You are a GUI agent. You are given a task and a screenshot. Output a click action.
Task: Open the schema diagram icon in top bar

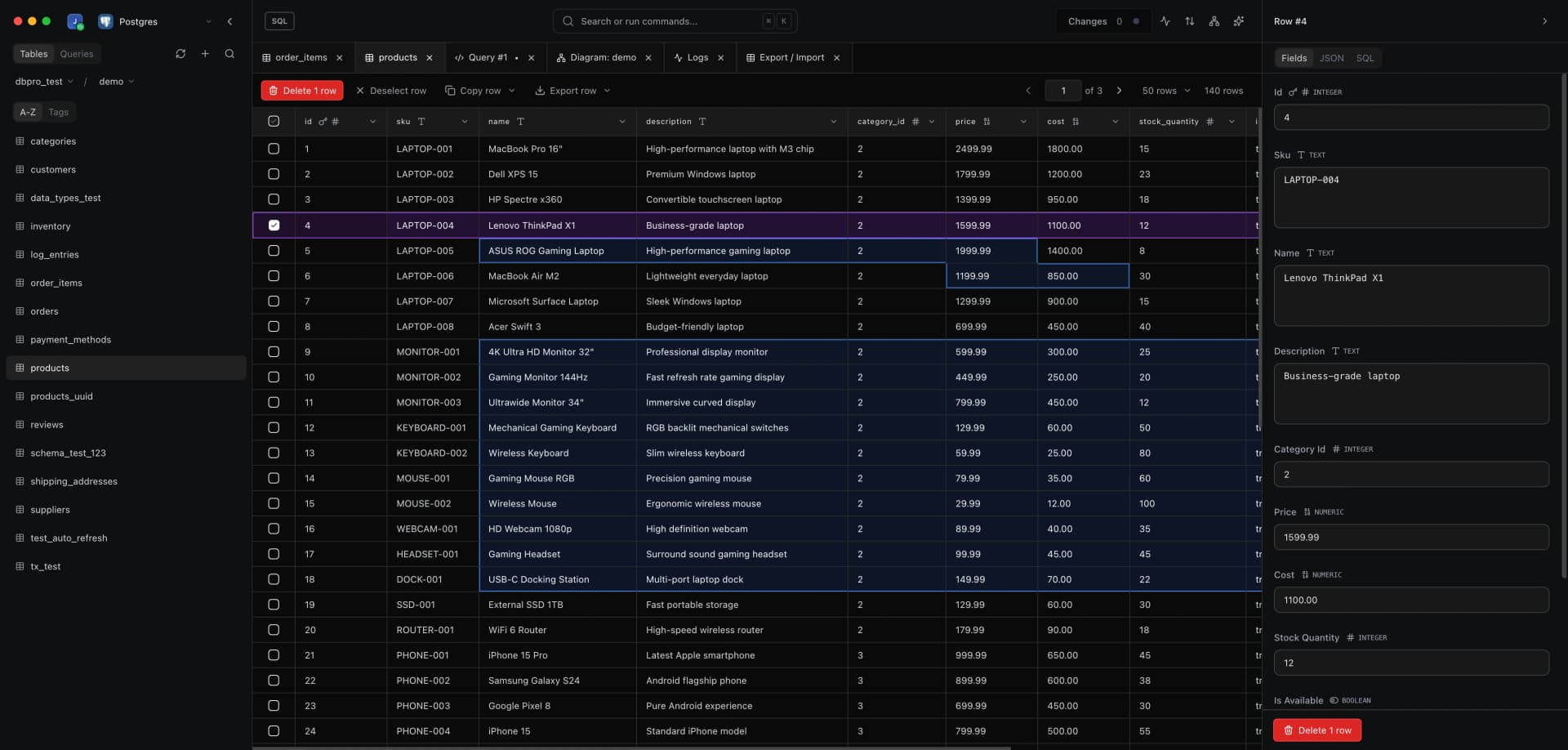(1214, 21)
